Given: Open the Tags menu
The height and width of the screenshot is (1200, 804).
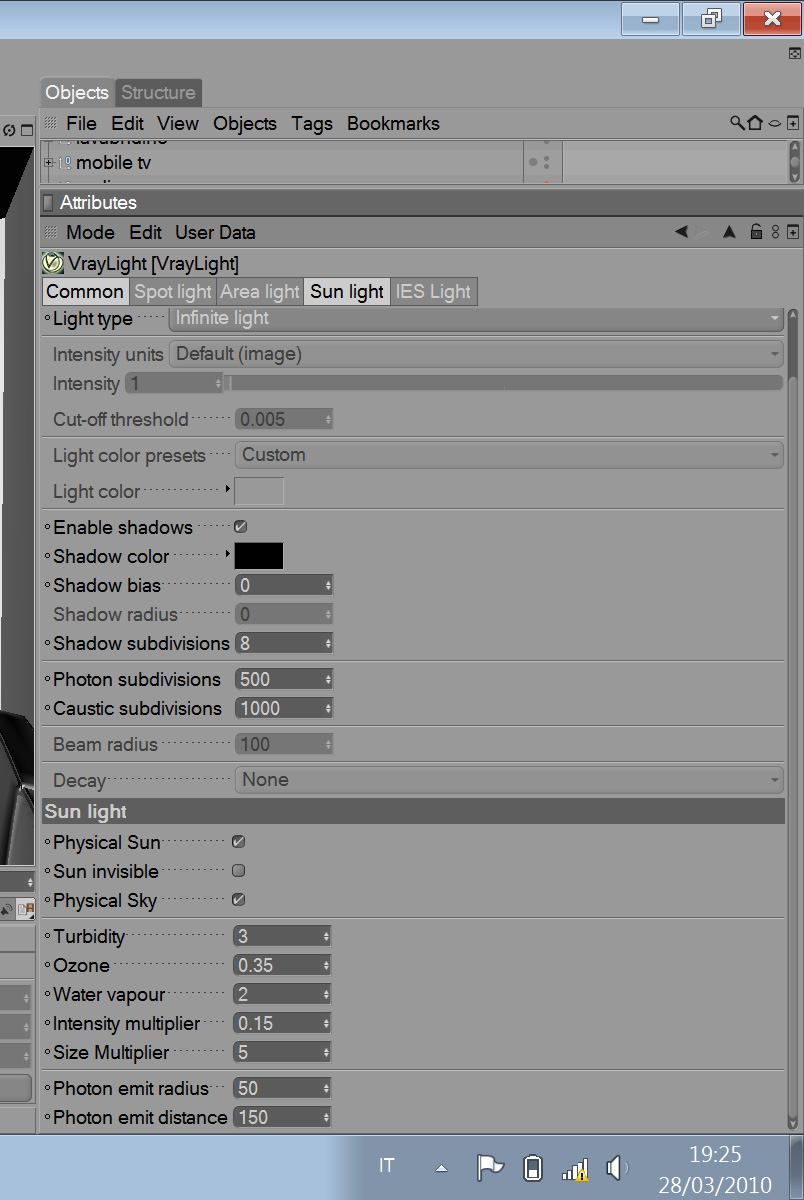Looking at the screenshot, I should point(312,123).
